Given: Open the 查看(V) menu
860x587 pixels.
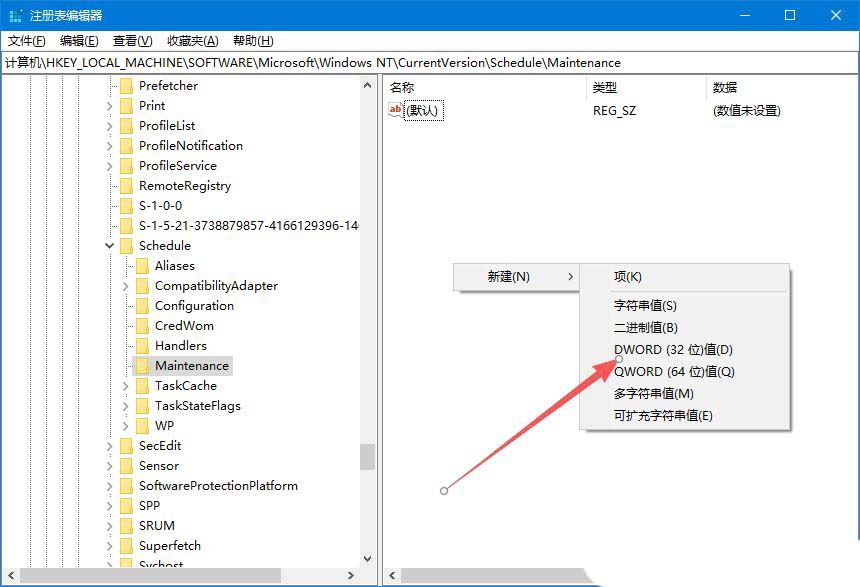Looking at the screenshot, I should [x=132, y=41].
